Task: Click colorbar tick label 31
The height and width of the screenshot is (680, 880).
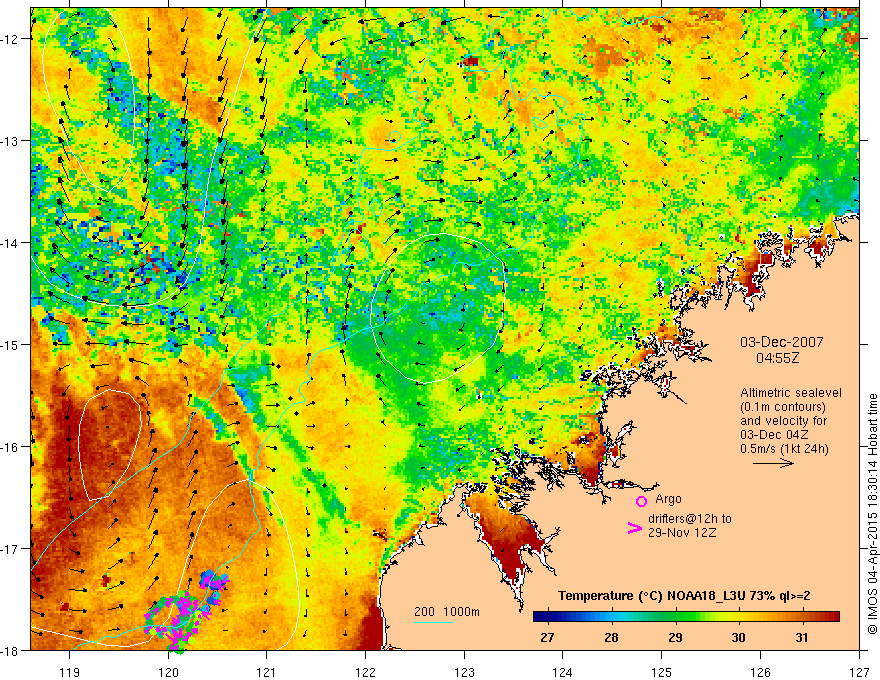Action: pyautogui.click(x=802, y=637)
